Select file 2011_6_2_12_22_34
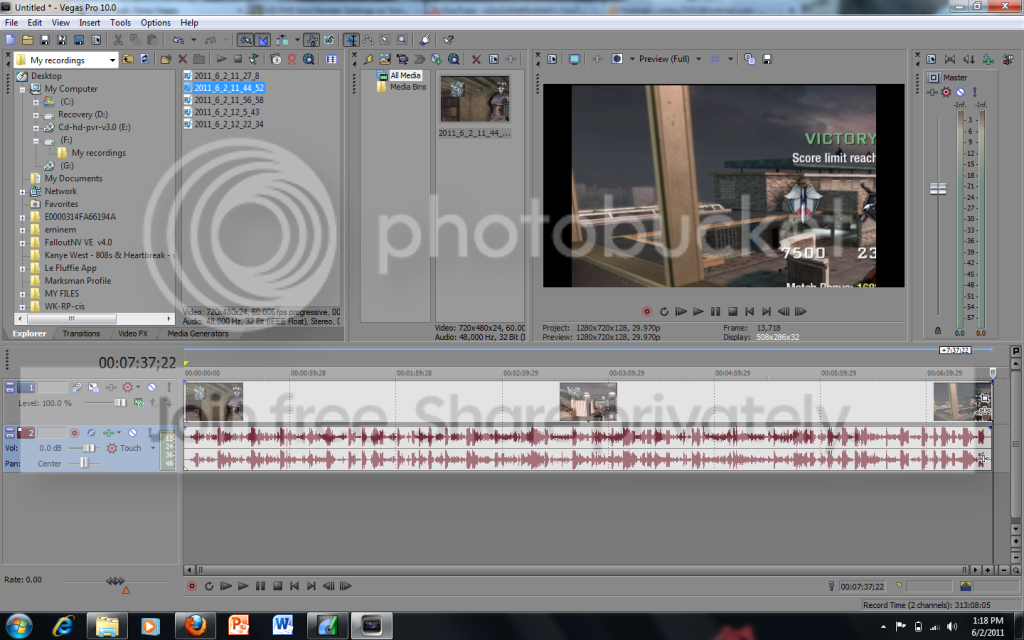This screenshot has height=640, width=1024. 229,124
